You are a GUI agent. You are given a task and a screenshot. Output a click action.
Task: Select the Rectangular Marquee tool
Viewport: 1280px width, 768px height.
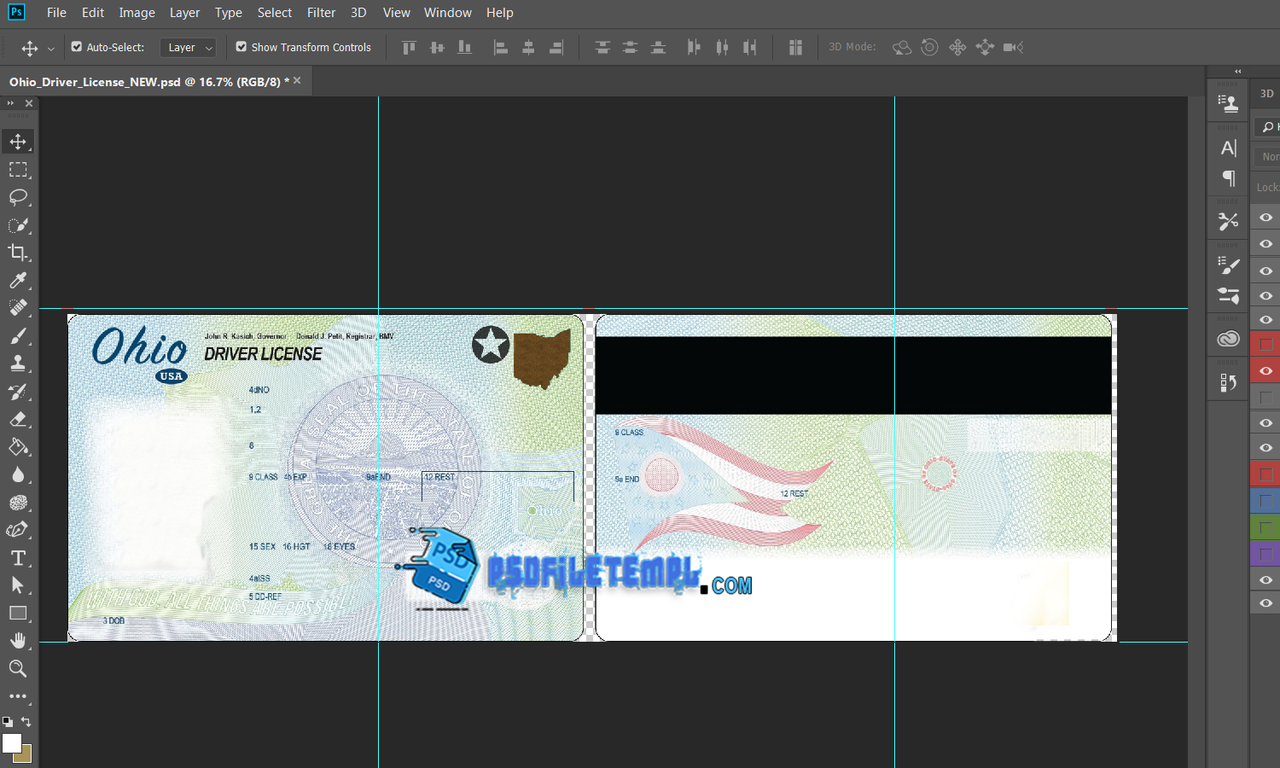pyautogui.click(x=18, y=169)
